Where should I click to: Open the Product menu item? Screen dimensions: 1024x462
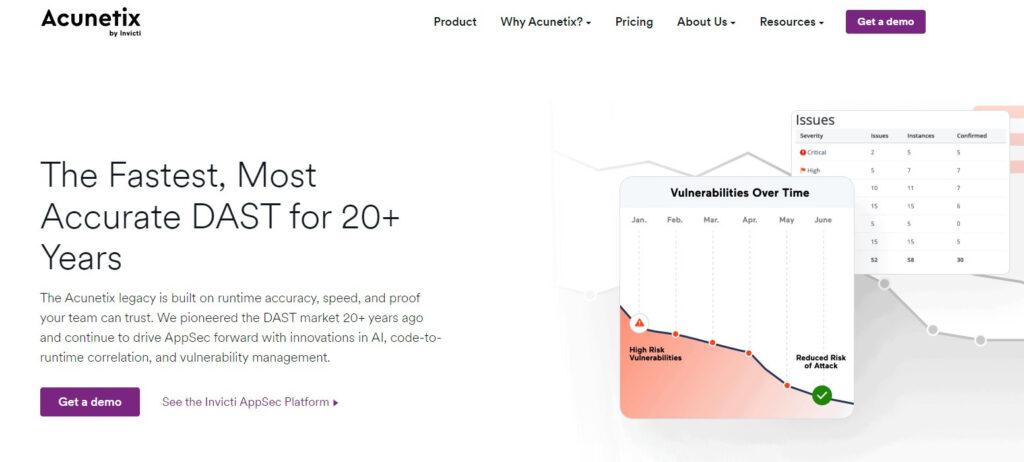455,22
